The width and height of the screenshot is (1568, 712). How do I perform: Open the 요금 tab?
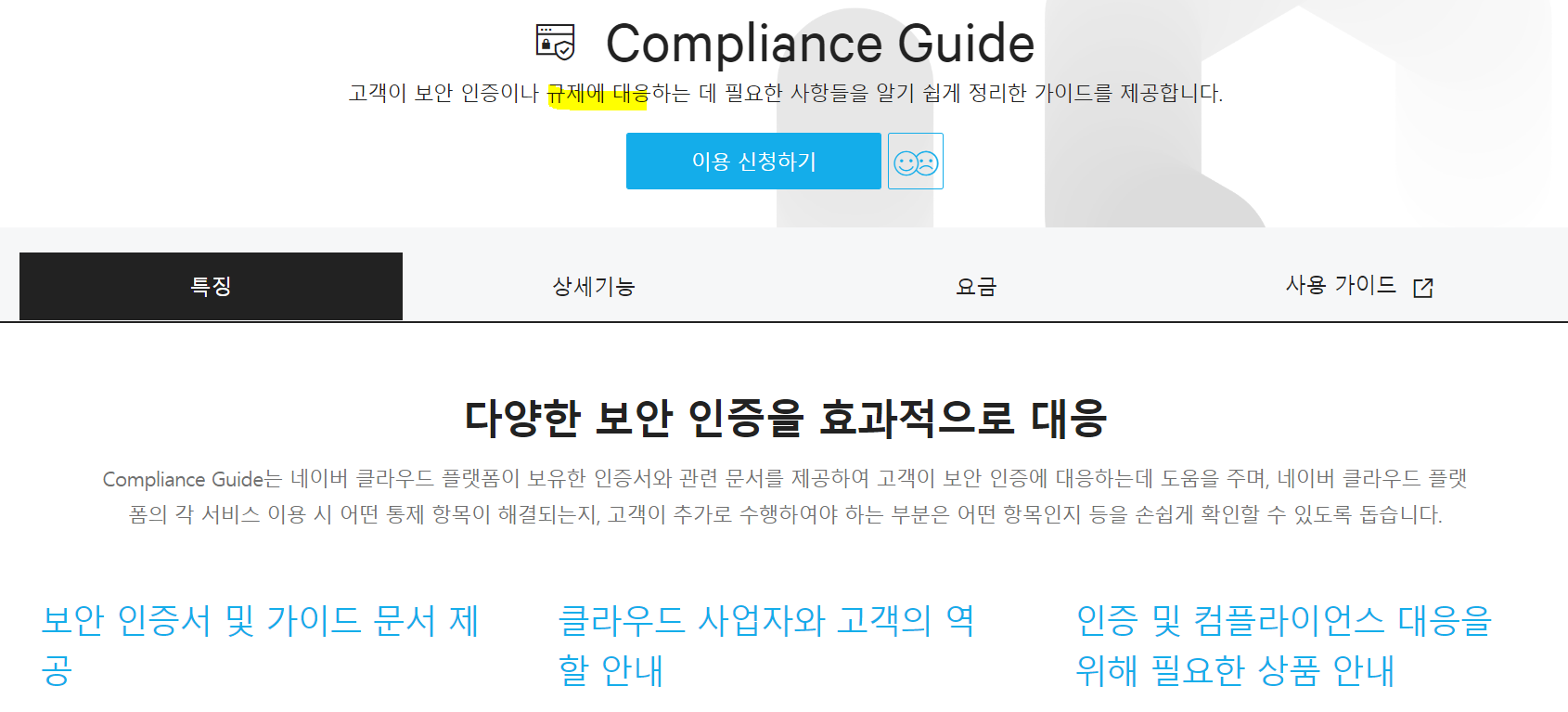pos(976,286)
